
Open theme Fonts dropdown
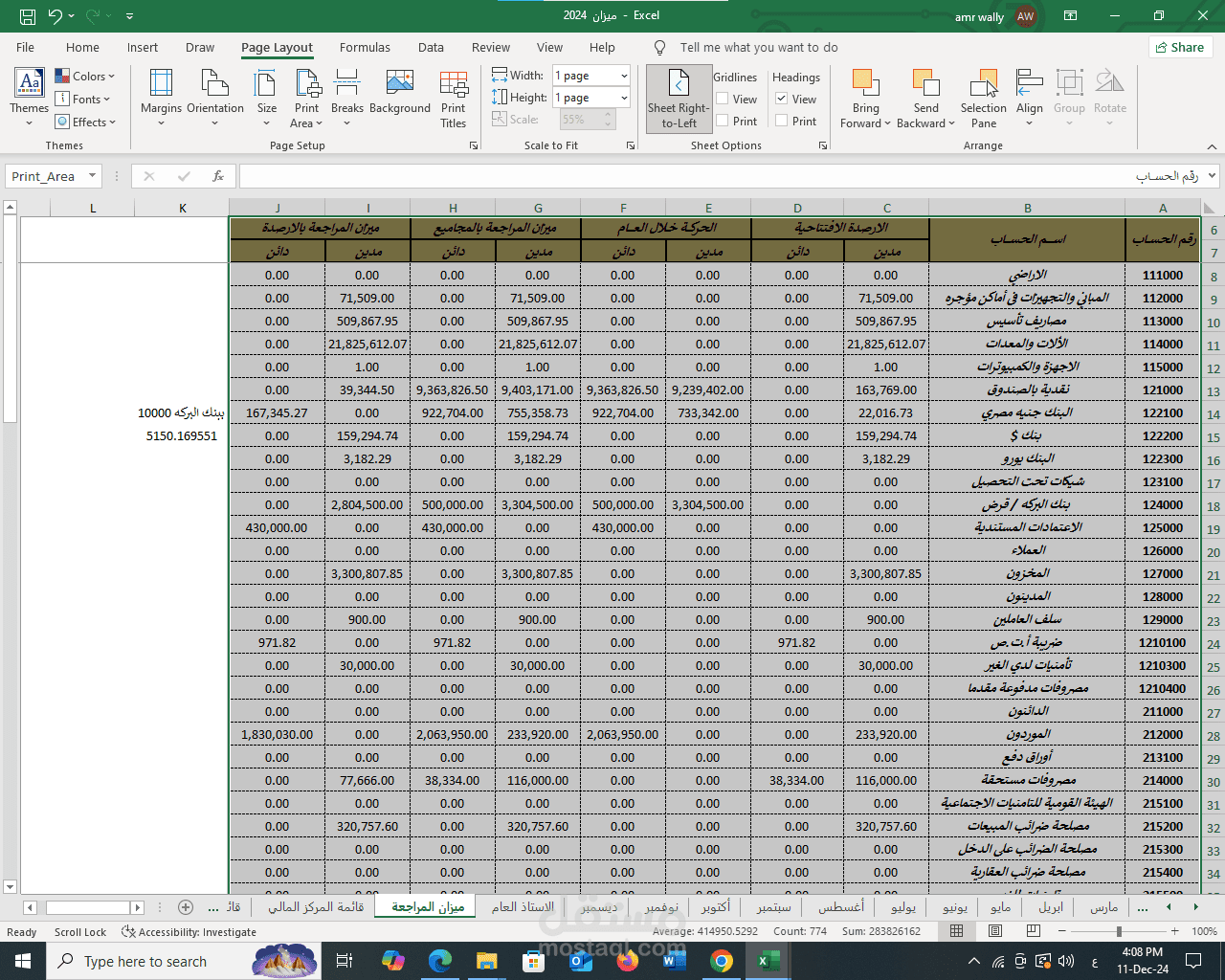click(83, 99)
